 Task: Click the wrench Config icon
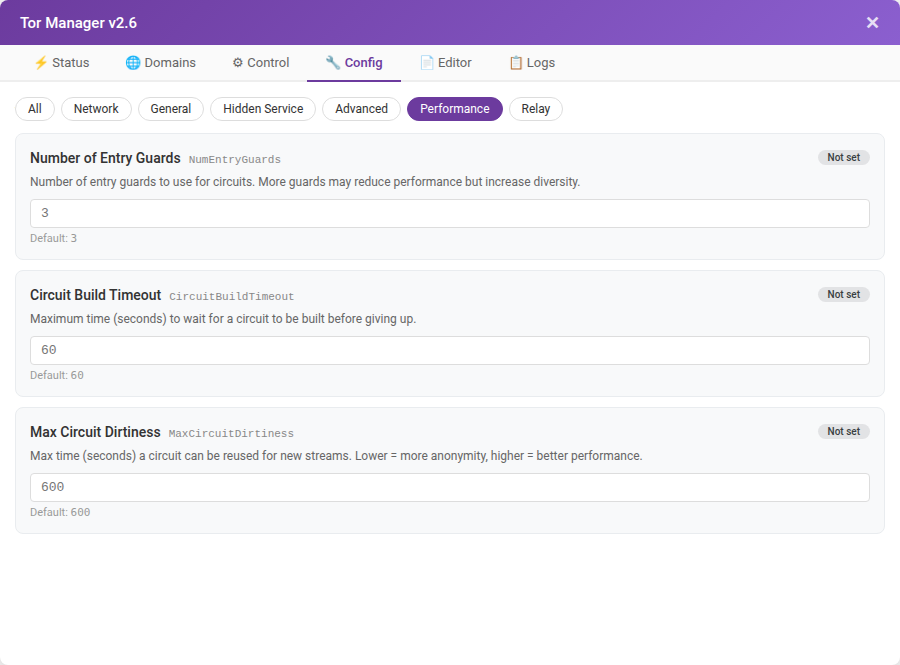pos(333,63)
